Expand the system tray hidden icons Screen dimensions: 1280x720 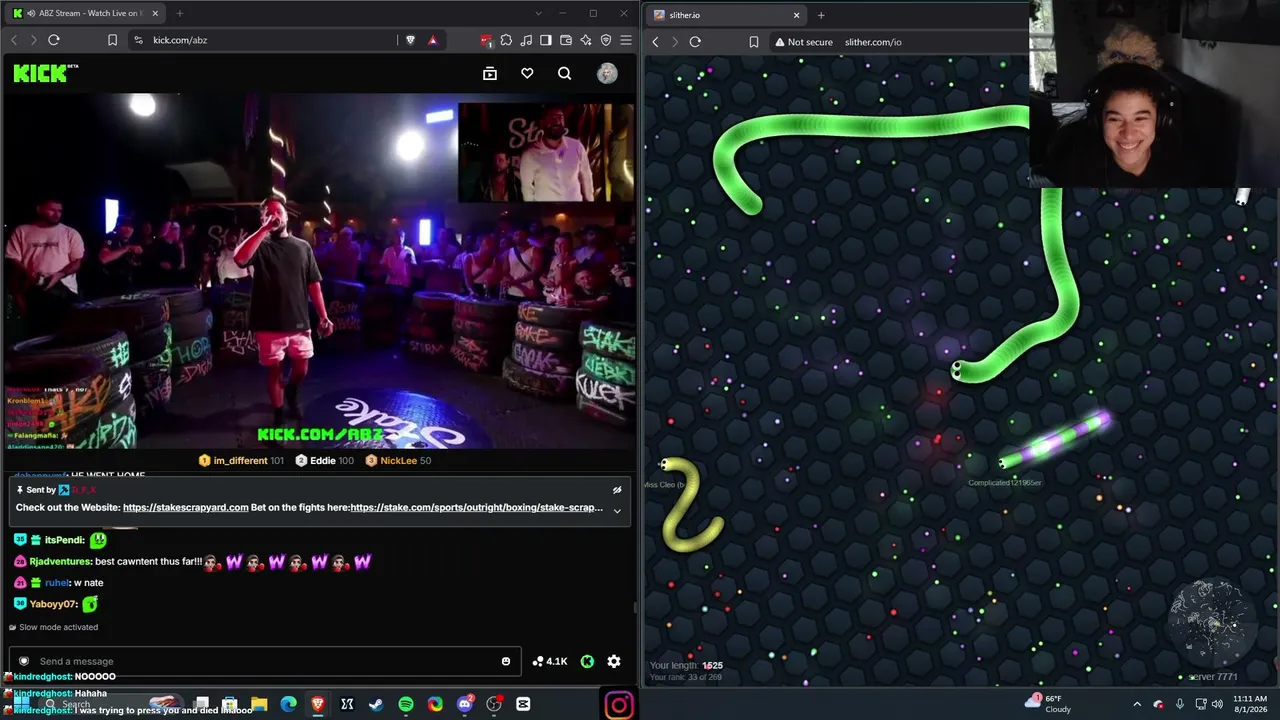coord(1137,704)
